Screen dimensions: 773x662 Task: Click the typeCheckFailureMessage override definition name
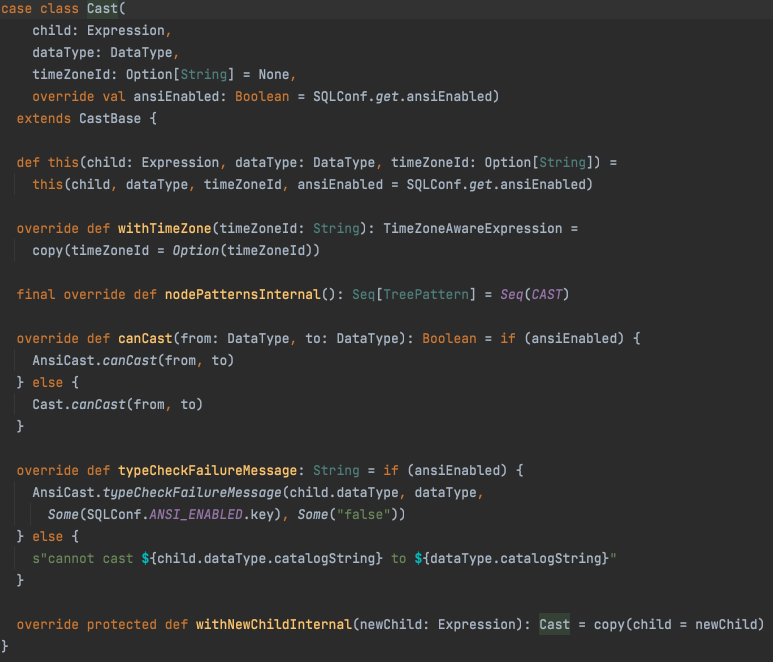point(204,470)
